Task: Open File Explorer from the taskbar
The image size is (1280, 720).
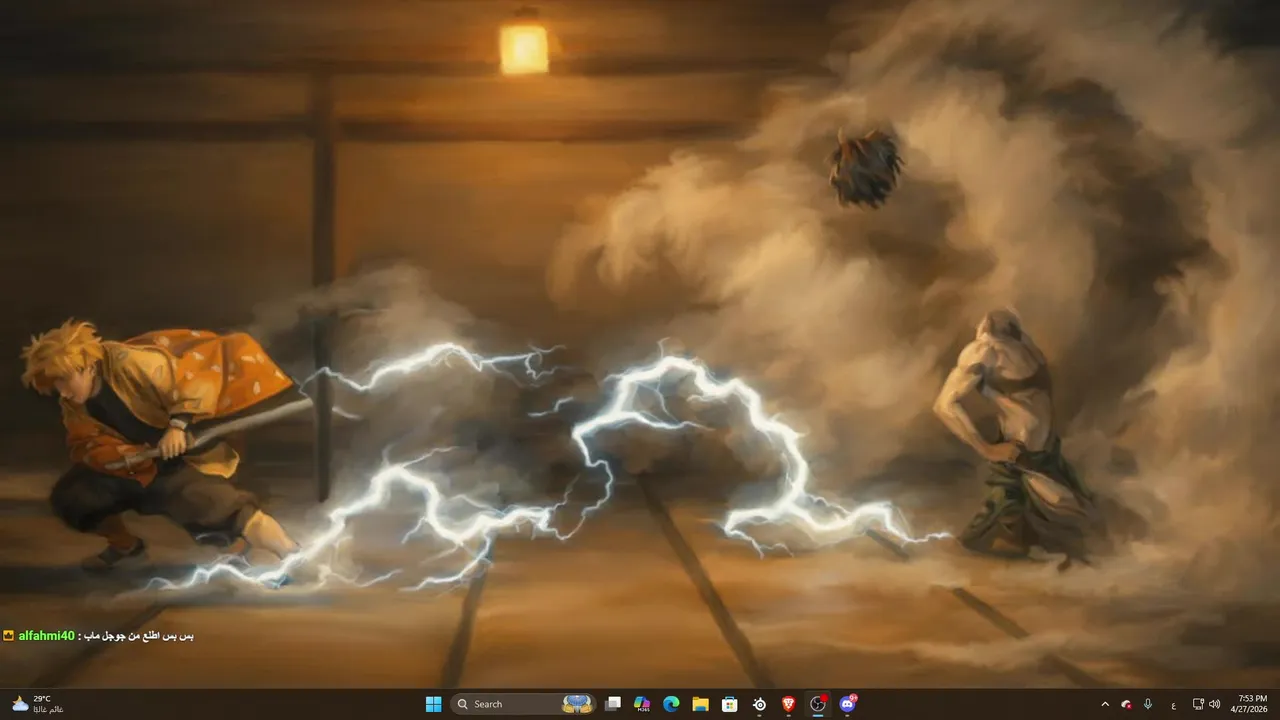Action: (x=701, y=704)
